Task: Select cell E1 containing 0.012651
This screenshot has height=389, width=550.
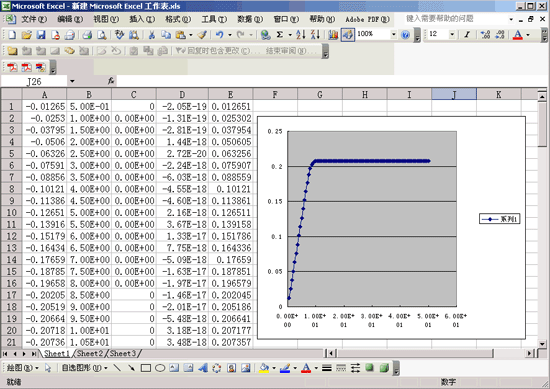Action: 230,106
